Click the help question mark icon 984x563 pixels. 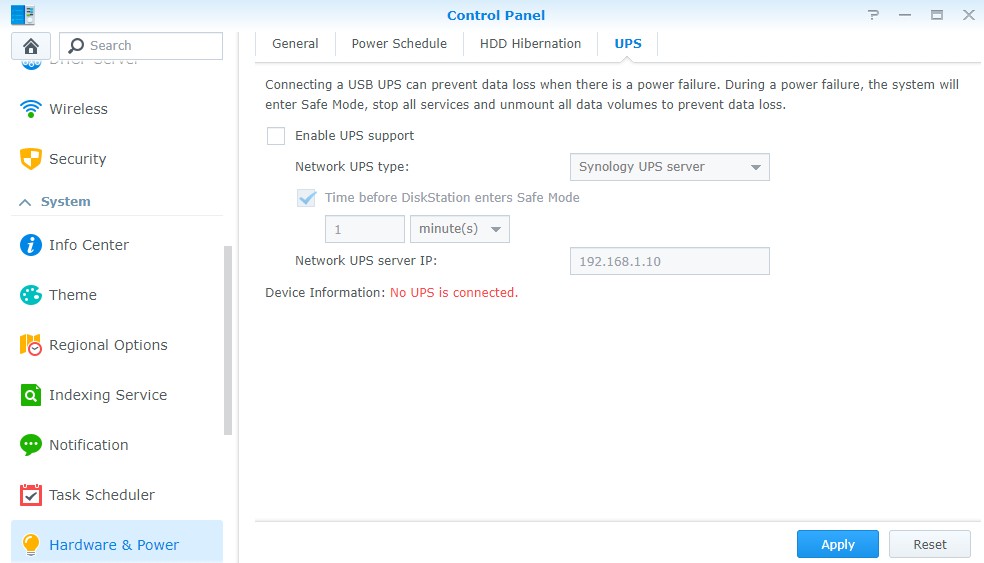click(874, 15)
